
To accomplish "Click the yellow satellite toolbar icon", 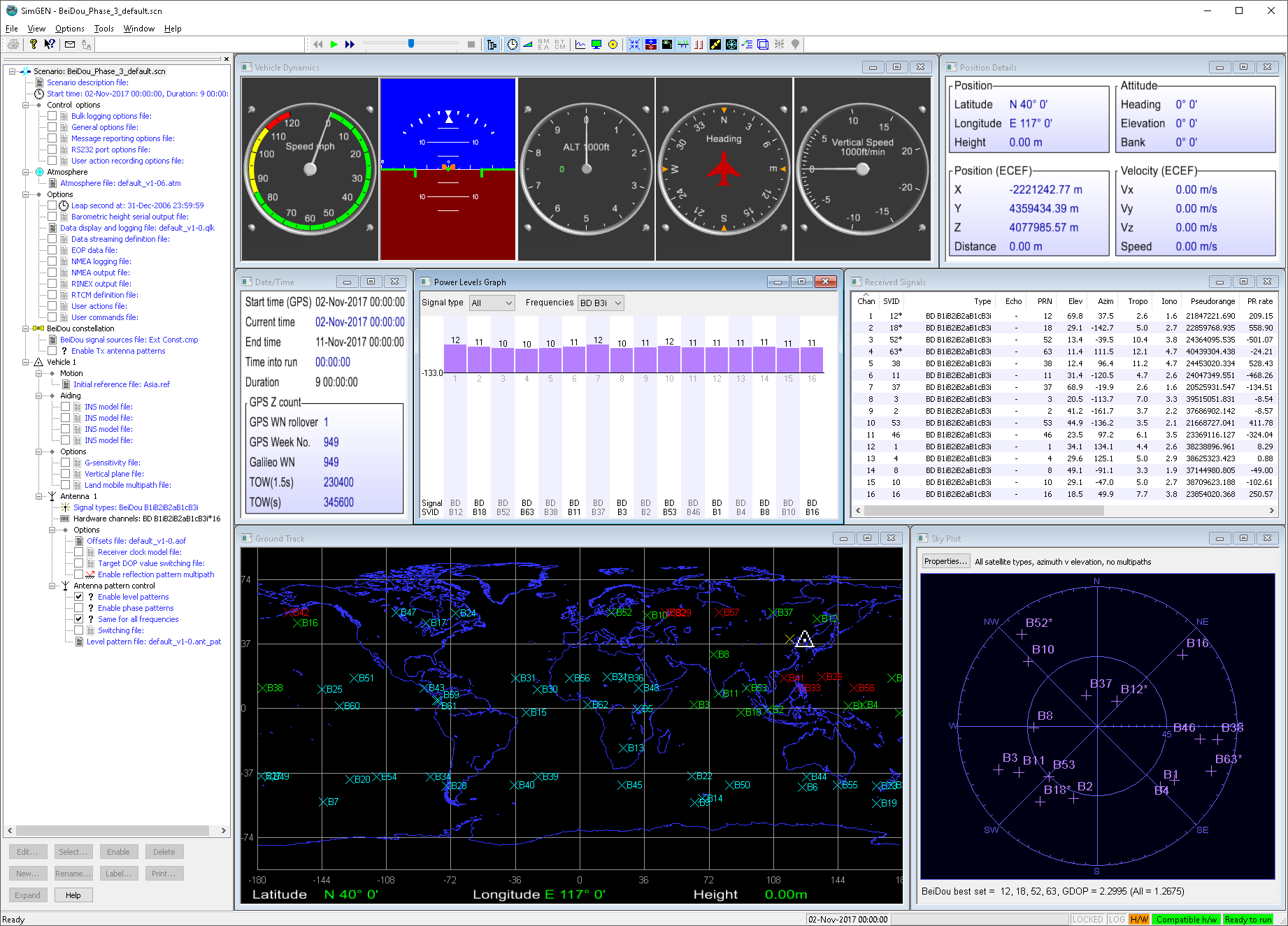I will [715, 44].
